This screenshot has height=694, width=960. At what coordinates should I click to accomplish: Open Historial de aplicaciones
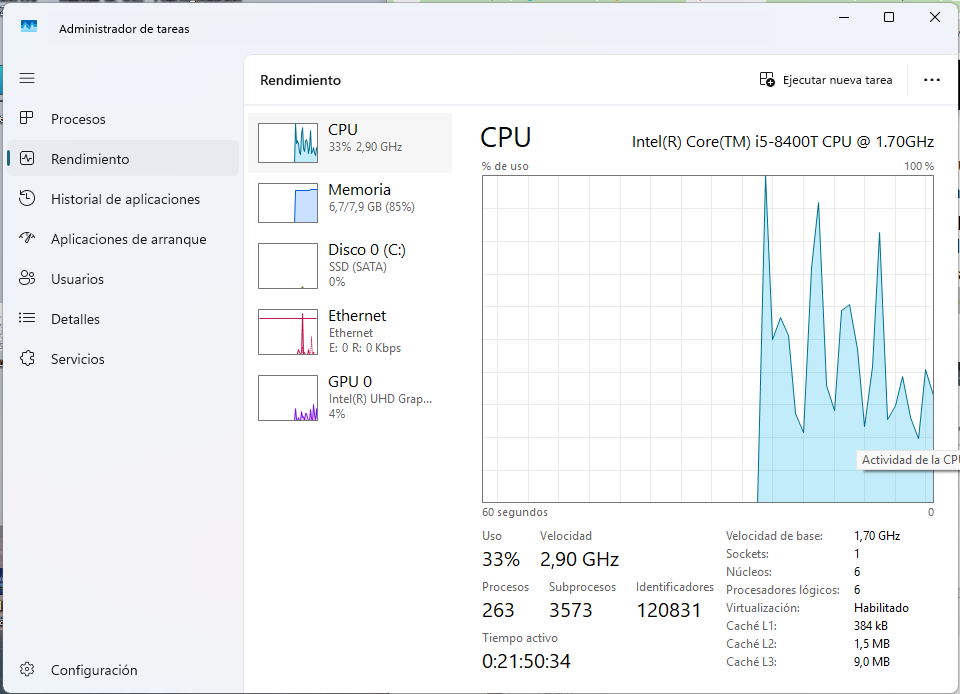point(122,198)
